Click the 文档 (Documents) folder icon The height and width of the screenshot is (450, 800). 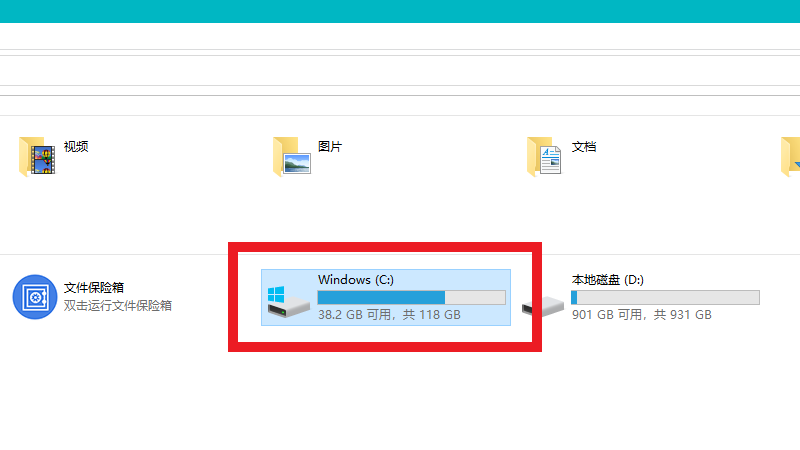tap(545, 156)
